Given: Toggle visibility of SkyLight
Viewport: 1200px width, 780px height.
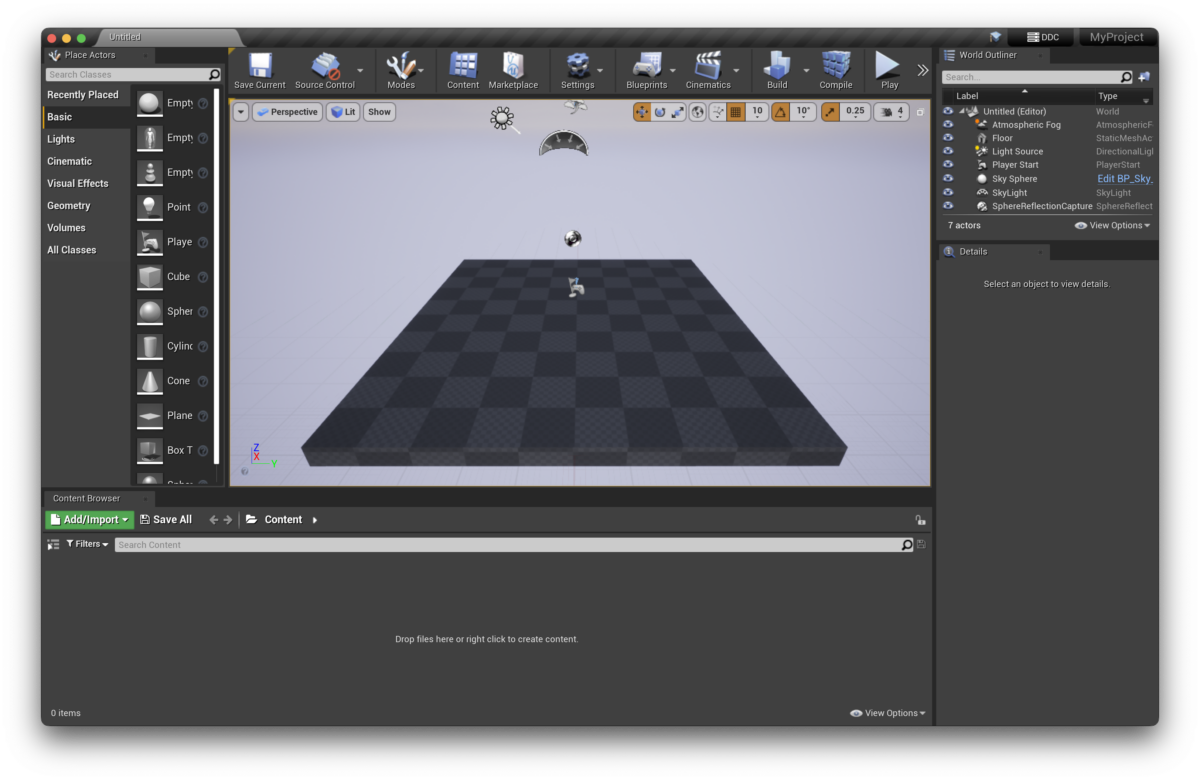Looking at the screenshot, I should coord(948,192).
